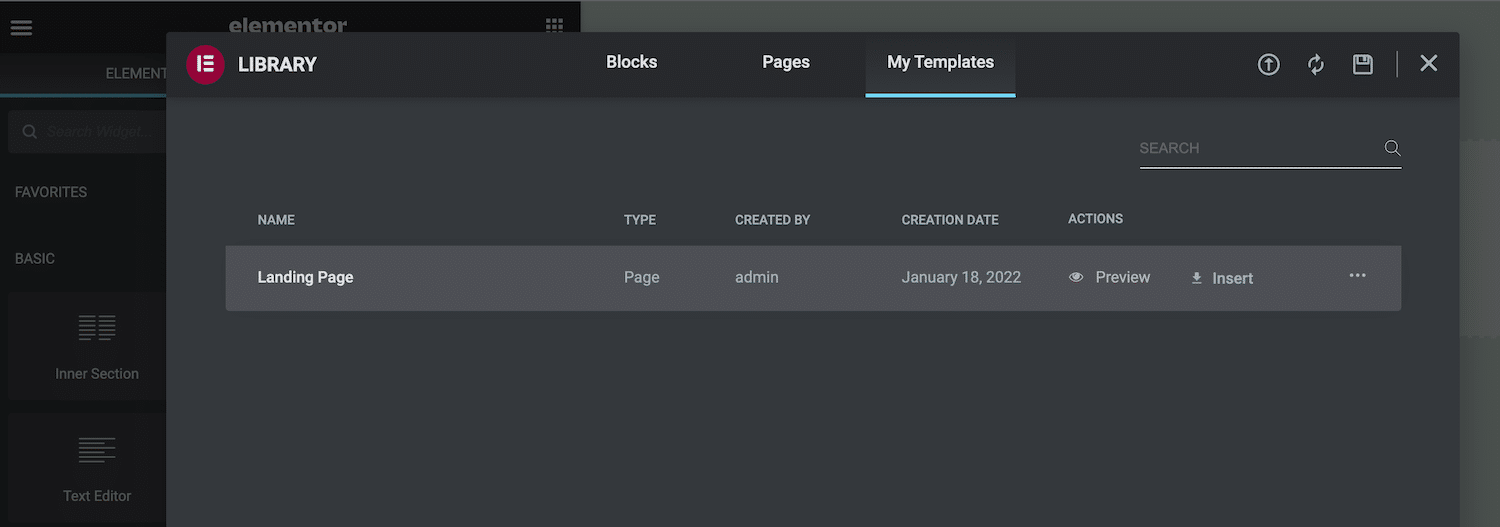Collapse the Basic widget category
The width and height of the screenshot is (1500, 527).
[35, 258]
